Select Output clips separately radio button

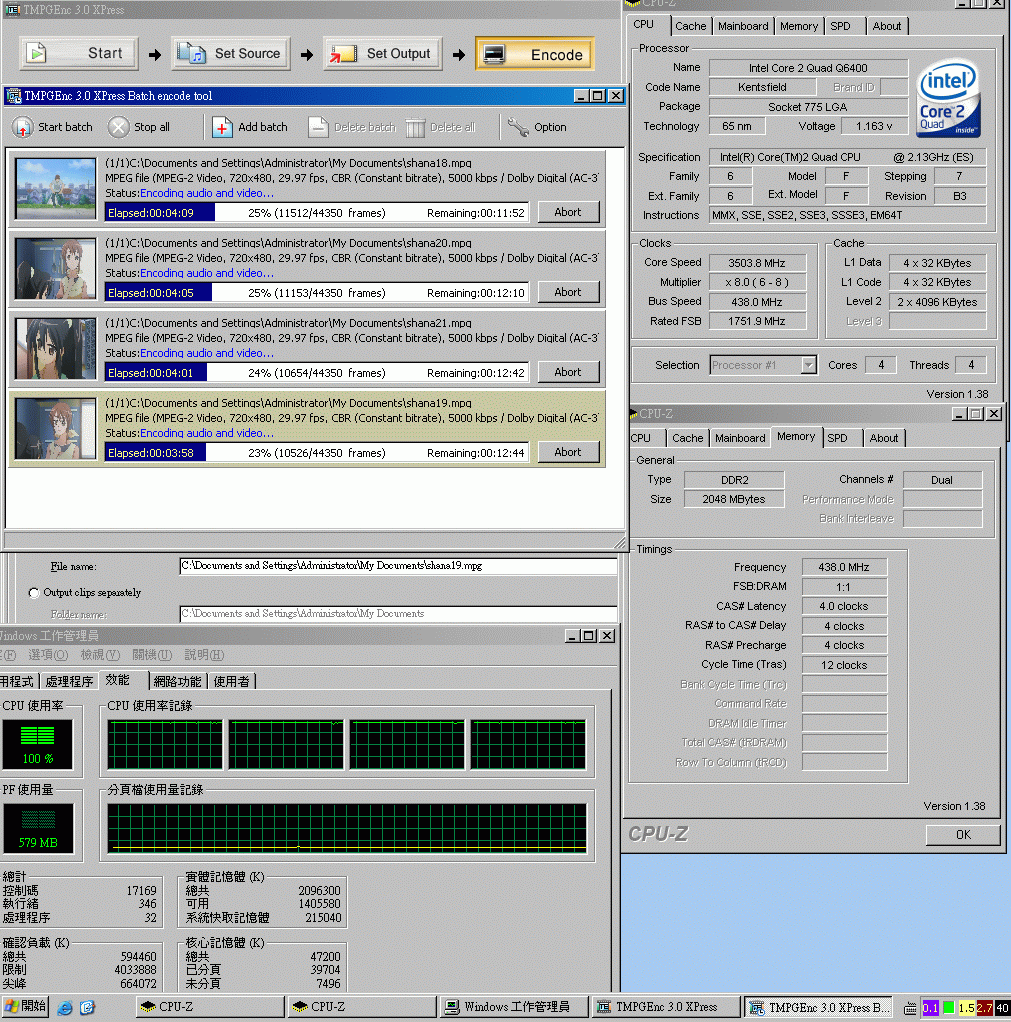34,592
